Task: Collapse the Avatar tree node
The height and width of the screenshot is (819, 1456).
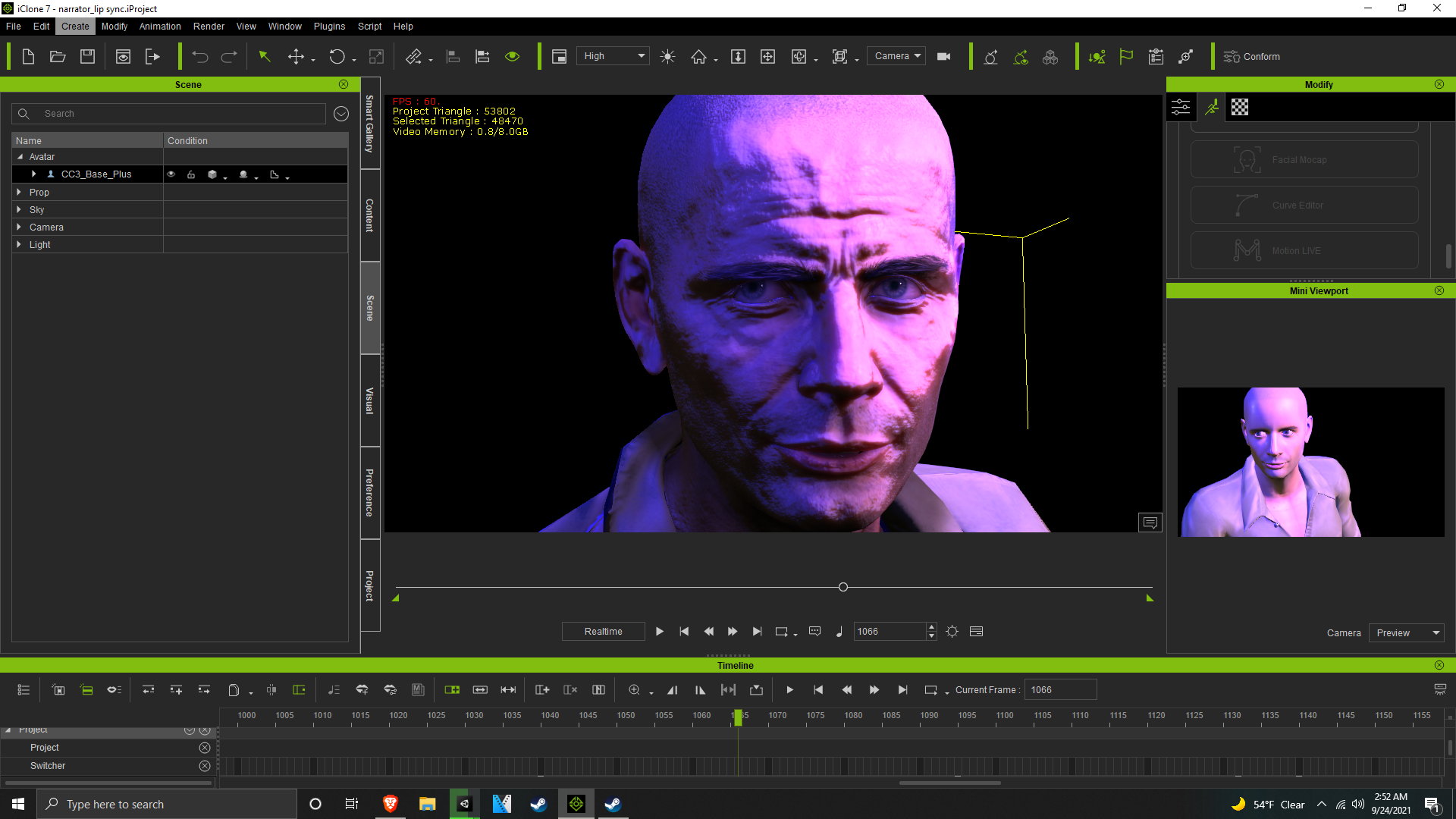Action: 20,157
